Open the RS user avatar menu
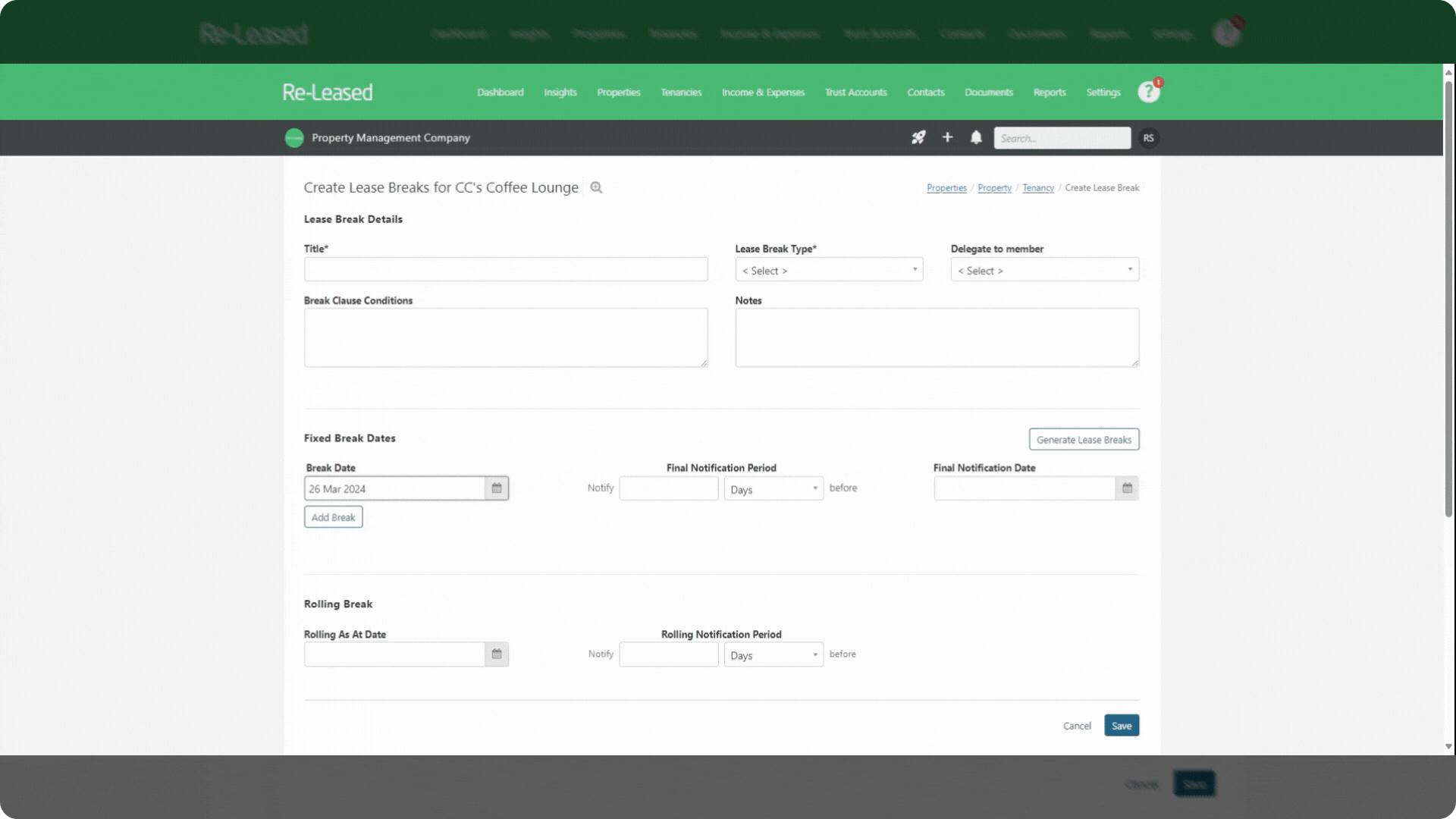The height and width of the screenshot is (819, 1456). [x=1148, y=138]
